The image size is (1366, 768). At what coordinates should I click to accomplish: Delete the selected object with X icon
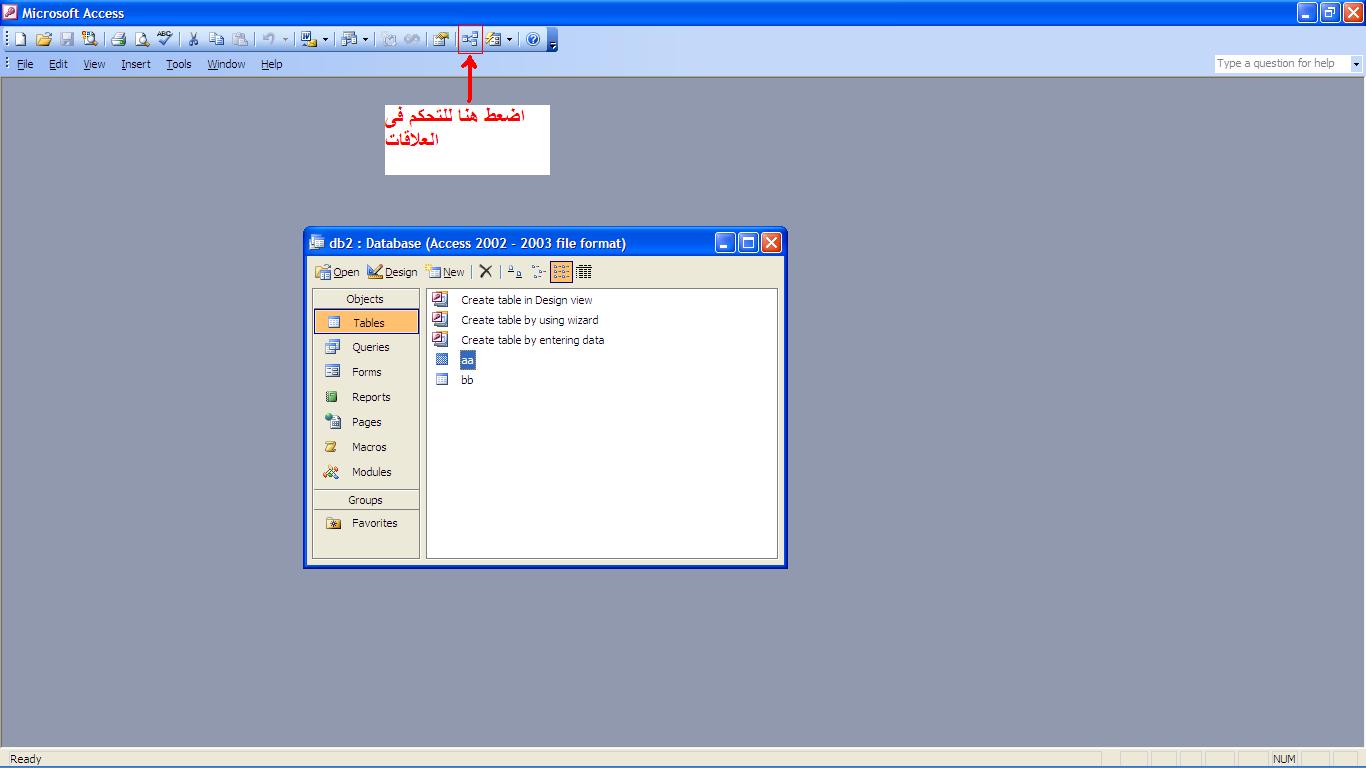(486, 271)
